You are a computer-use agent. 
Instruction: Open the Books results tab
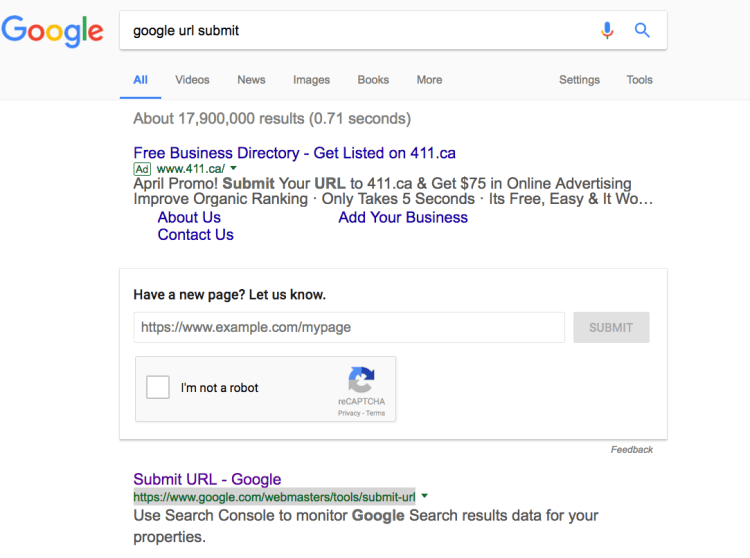373,80
